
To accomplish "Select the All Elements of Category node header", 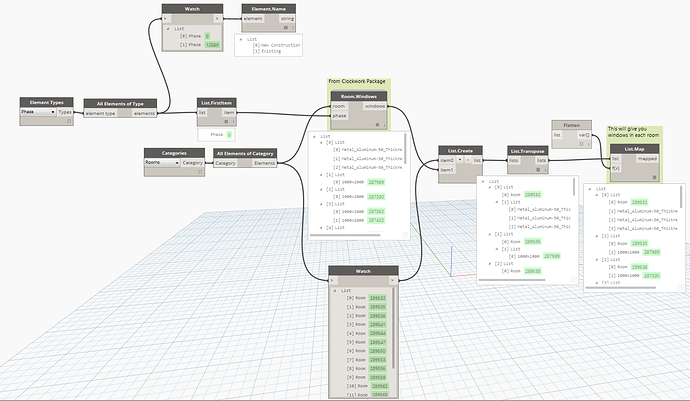I will (x=245, y=153).
